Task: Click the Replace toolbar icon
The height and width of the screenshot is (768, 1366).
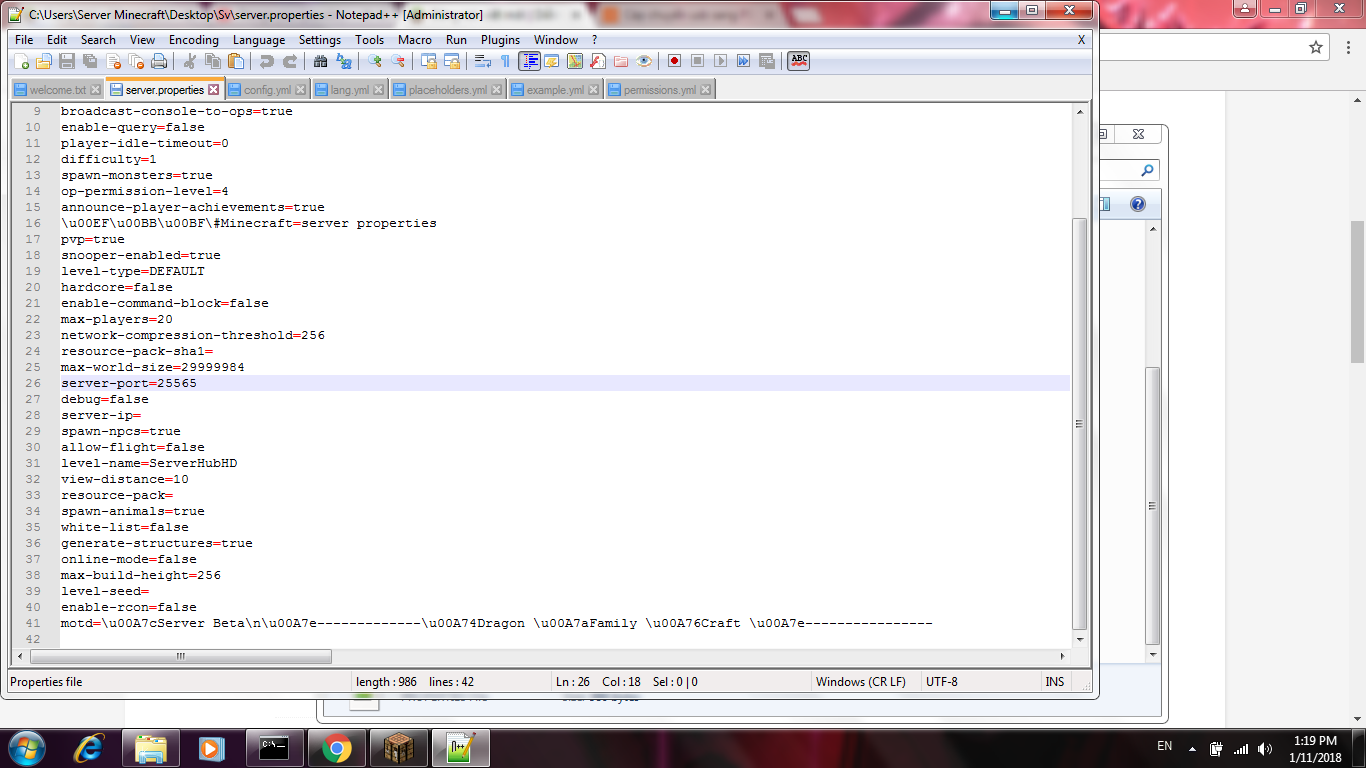Action: click(344, 61)
